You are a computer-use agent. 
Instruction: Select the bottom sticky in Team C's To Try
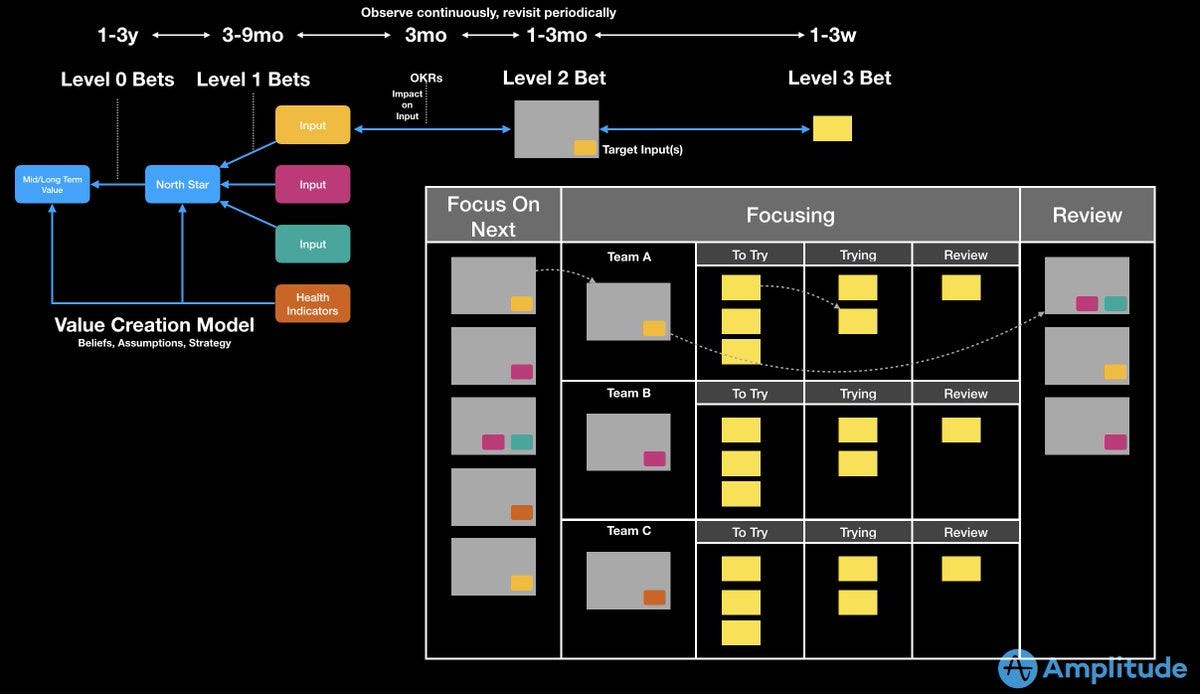tap(741, 632)
